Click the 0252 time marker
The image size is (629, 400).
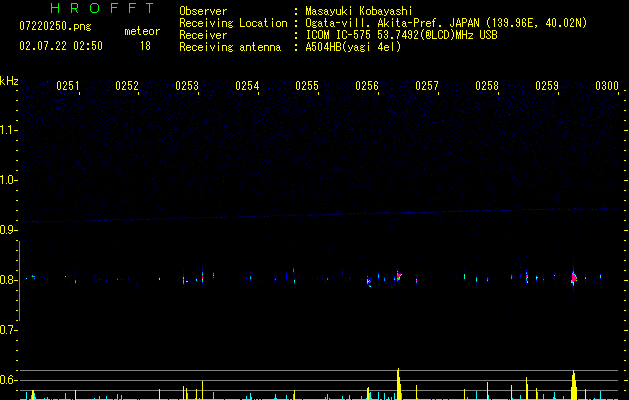(x=127, y=86)
